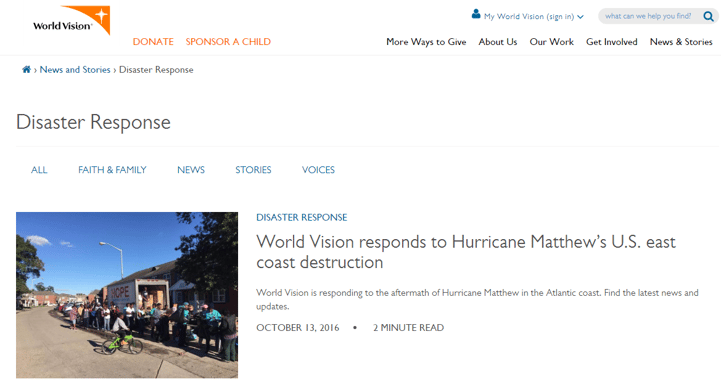This screenshot has height=387, width=721.
Task: Click the search magnifier icon
Action: (708, 17)
